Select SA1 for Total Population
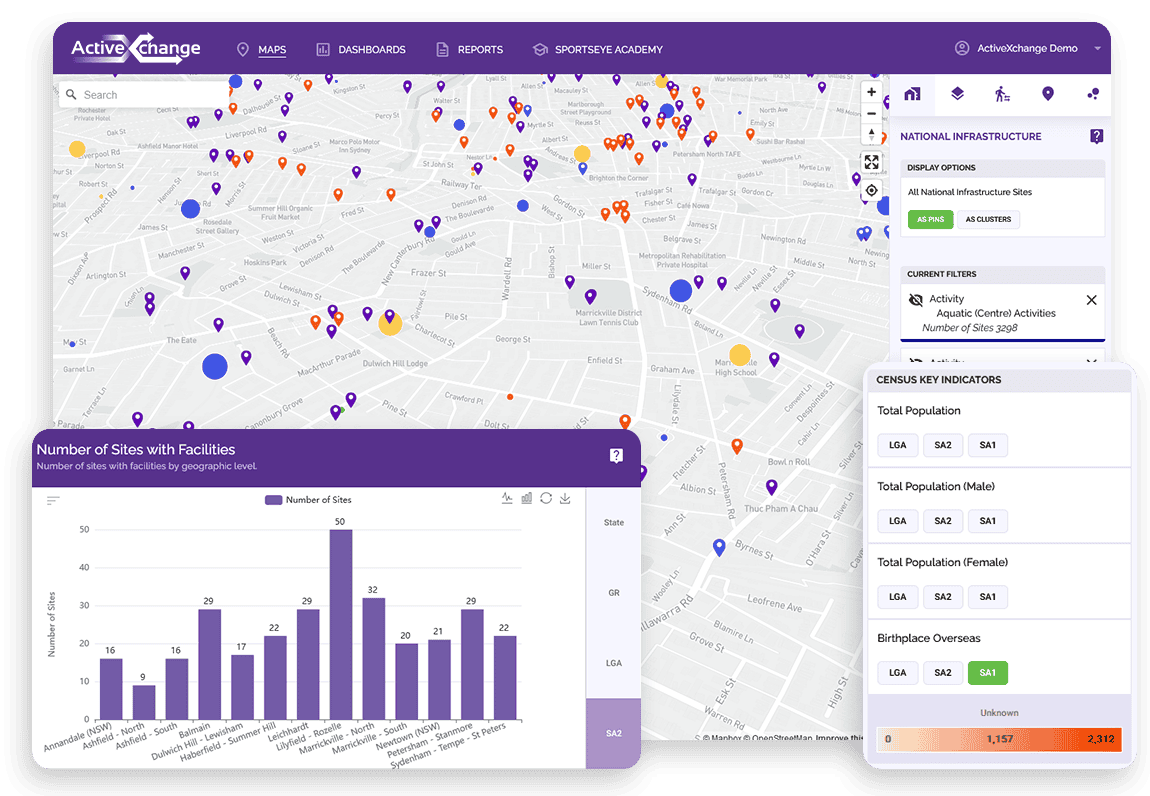 coord(987,445)
